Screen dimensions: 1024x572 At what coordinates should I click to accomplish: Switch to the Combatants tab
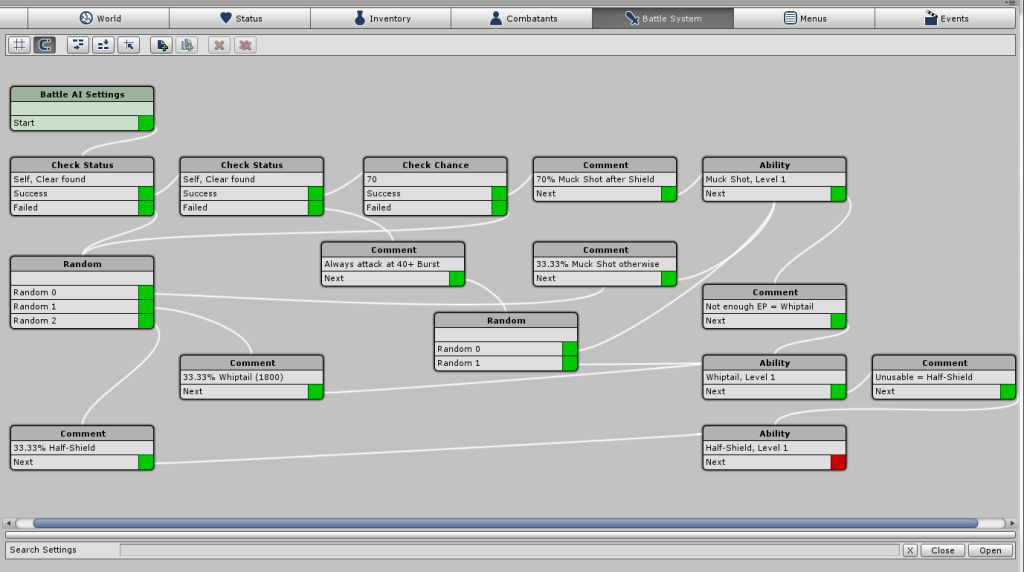coord(521,18)
